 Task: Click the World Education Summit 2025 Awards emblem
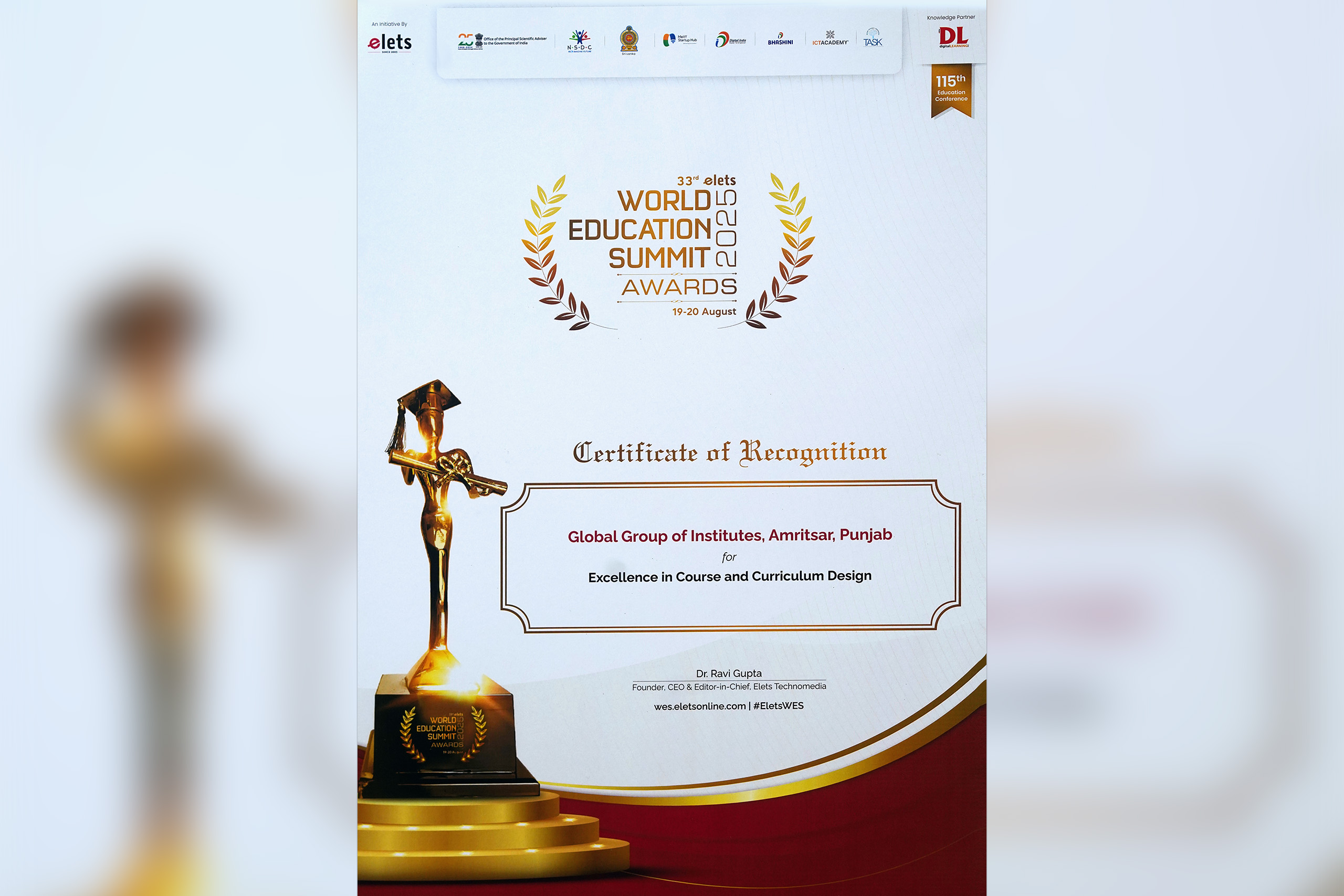[x=667, y=251]
